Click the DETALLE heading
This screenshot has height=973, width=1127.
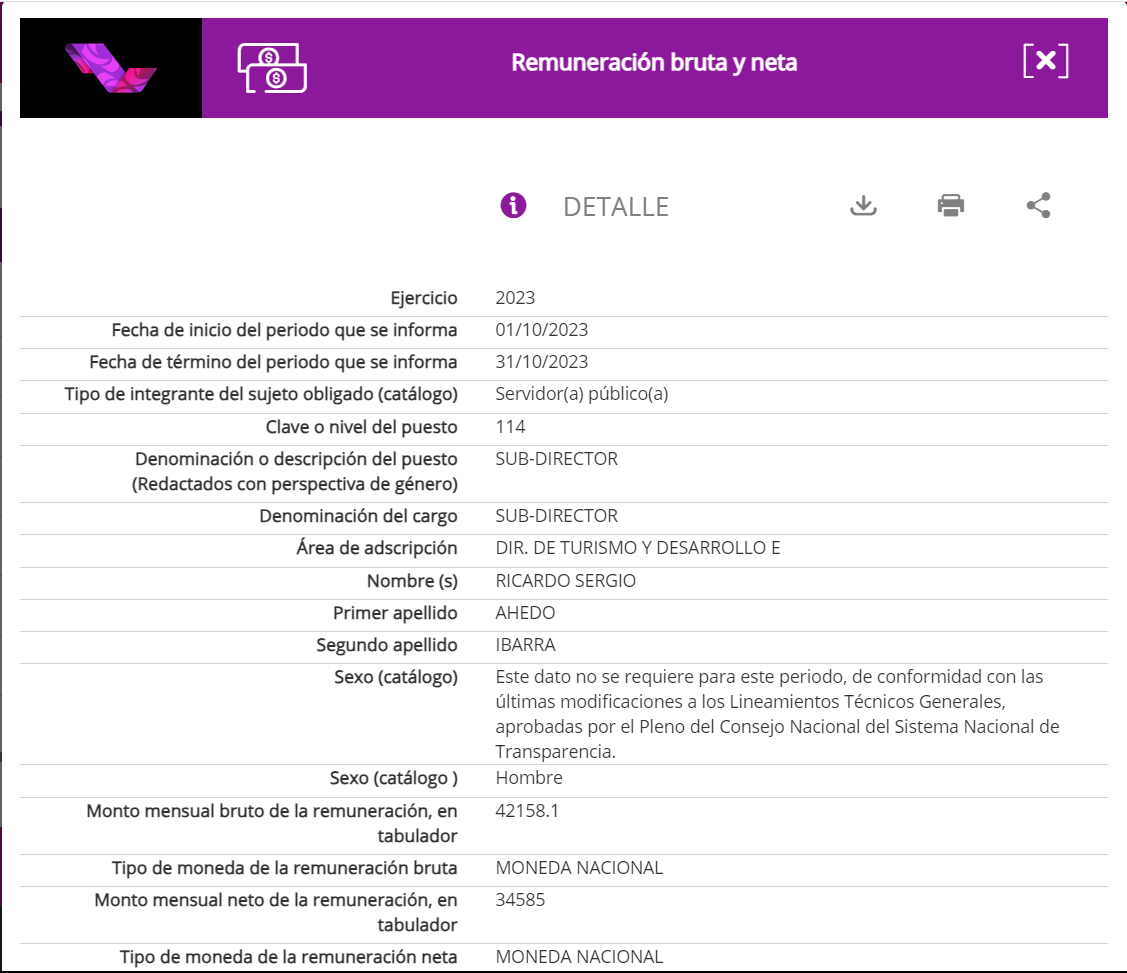[x=615, y=207]
